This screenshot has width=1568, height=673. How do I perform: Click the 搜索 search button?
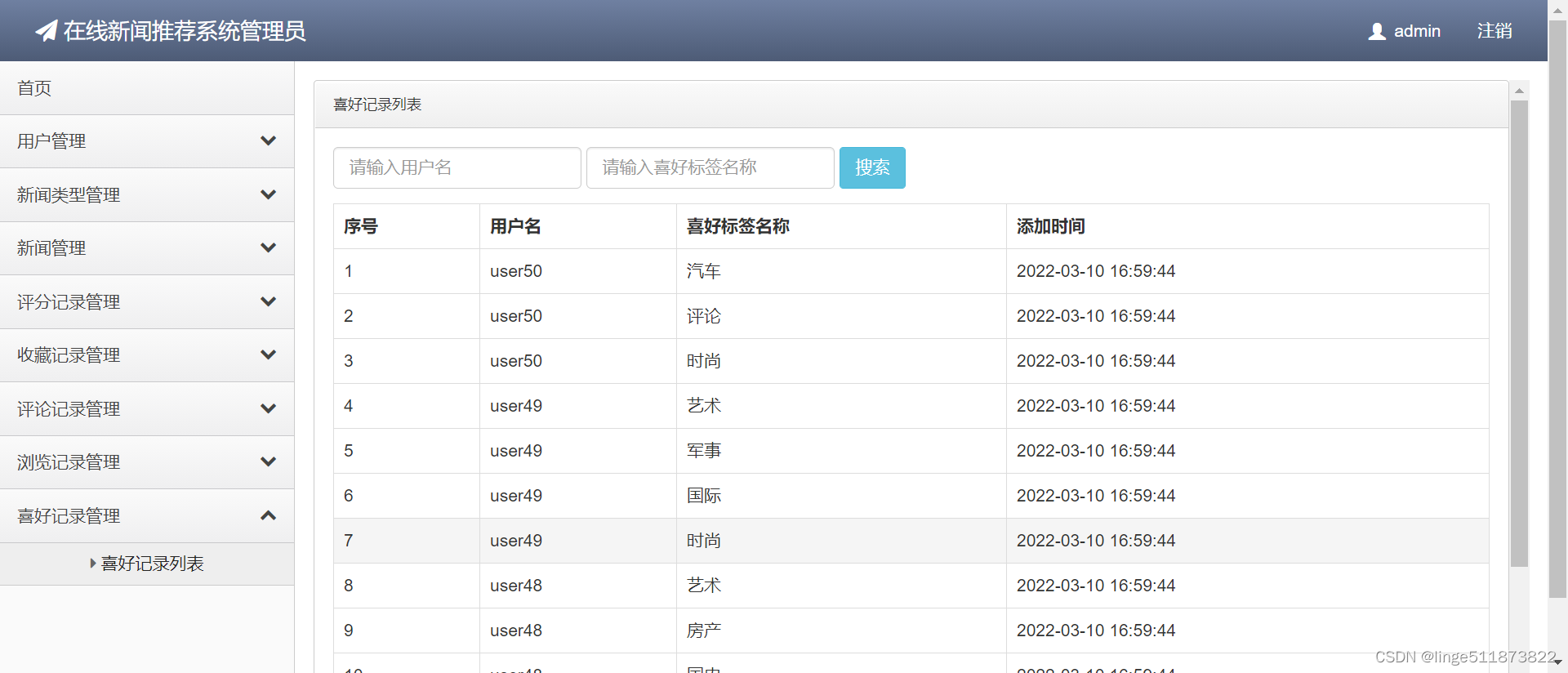point(872,167)
